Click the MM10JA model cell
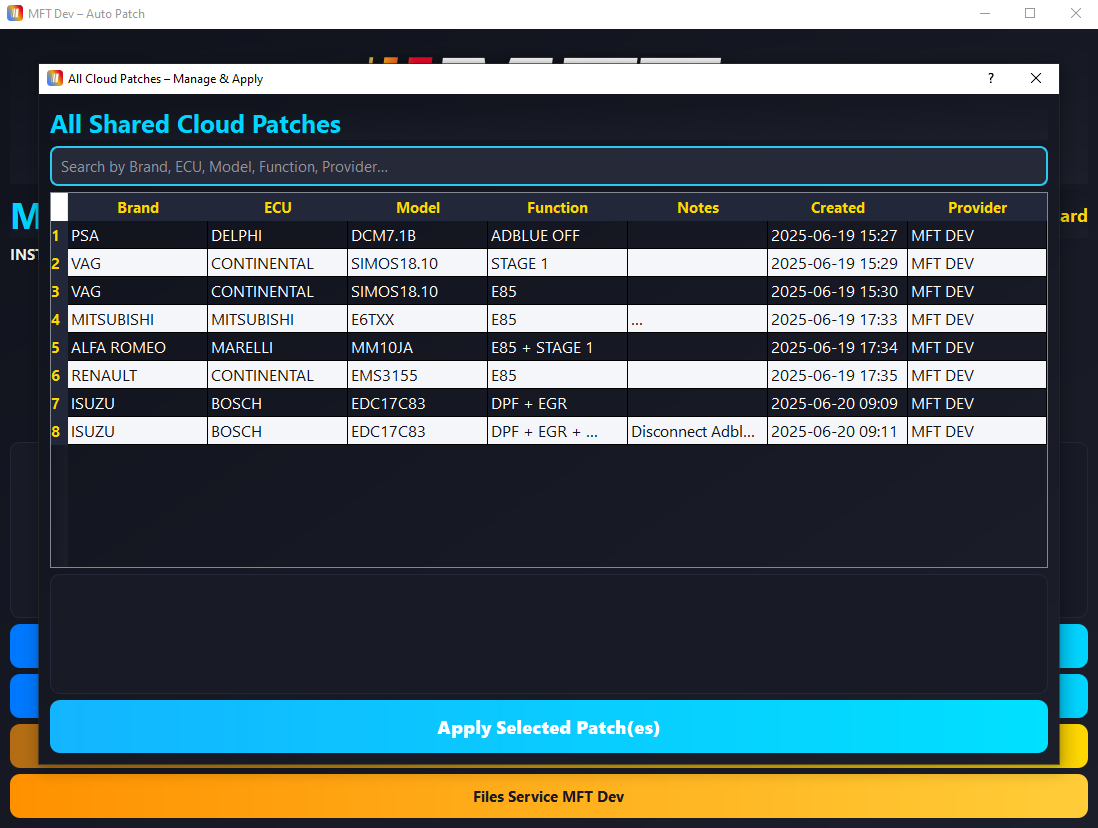Viewport: 1098px width, 828px height. point(417,347)
